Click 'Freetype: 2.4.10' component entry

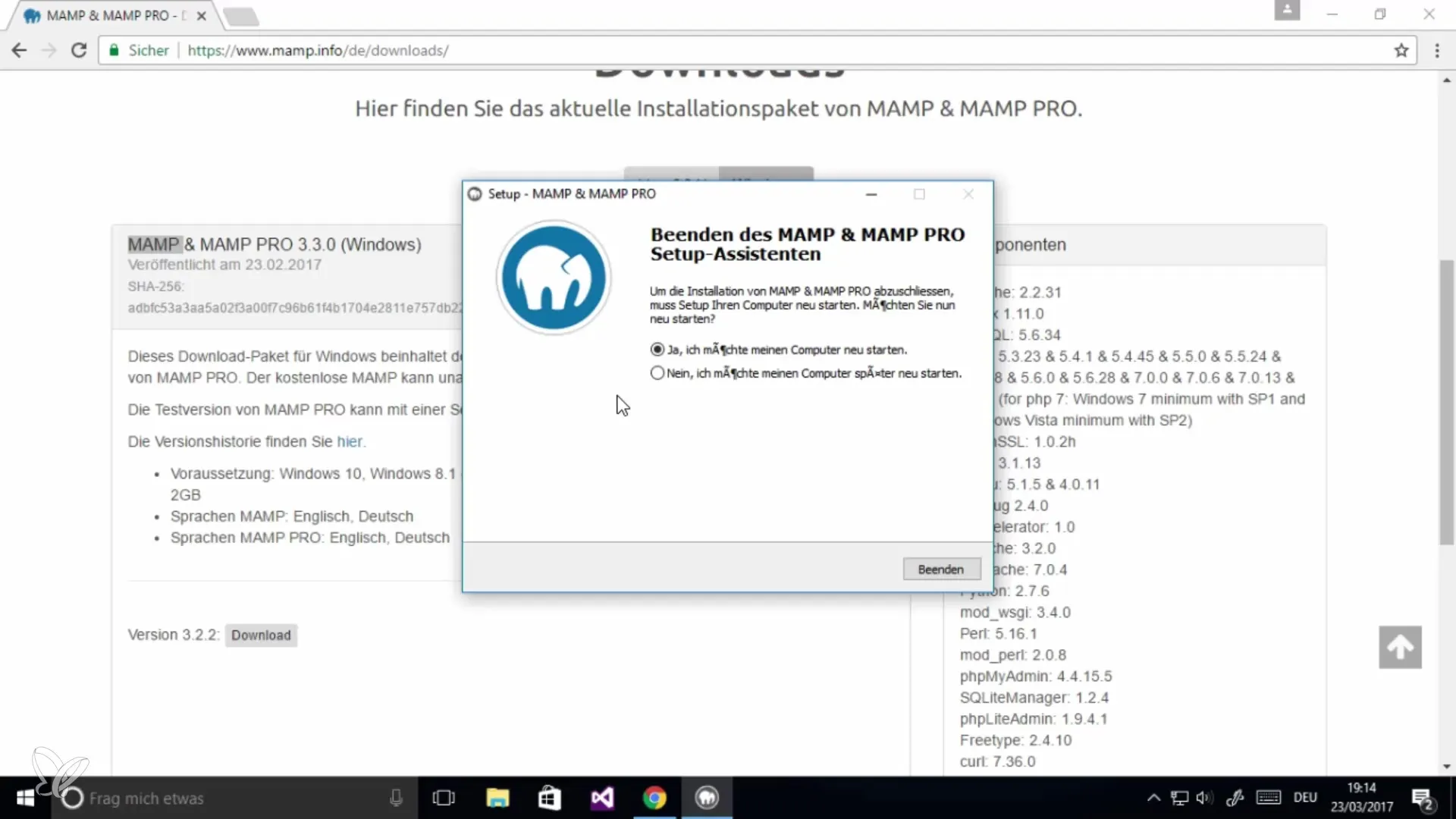1015,740
